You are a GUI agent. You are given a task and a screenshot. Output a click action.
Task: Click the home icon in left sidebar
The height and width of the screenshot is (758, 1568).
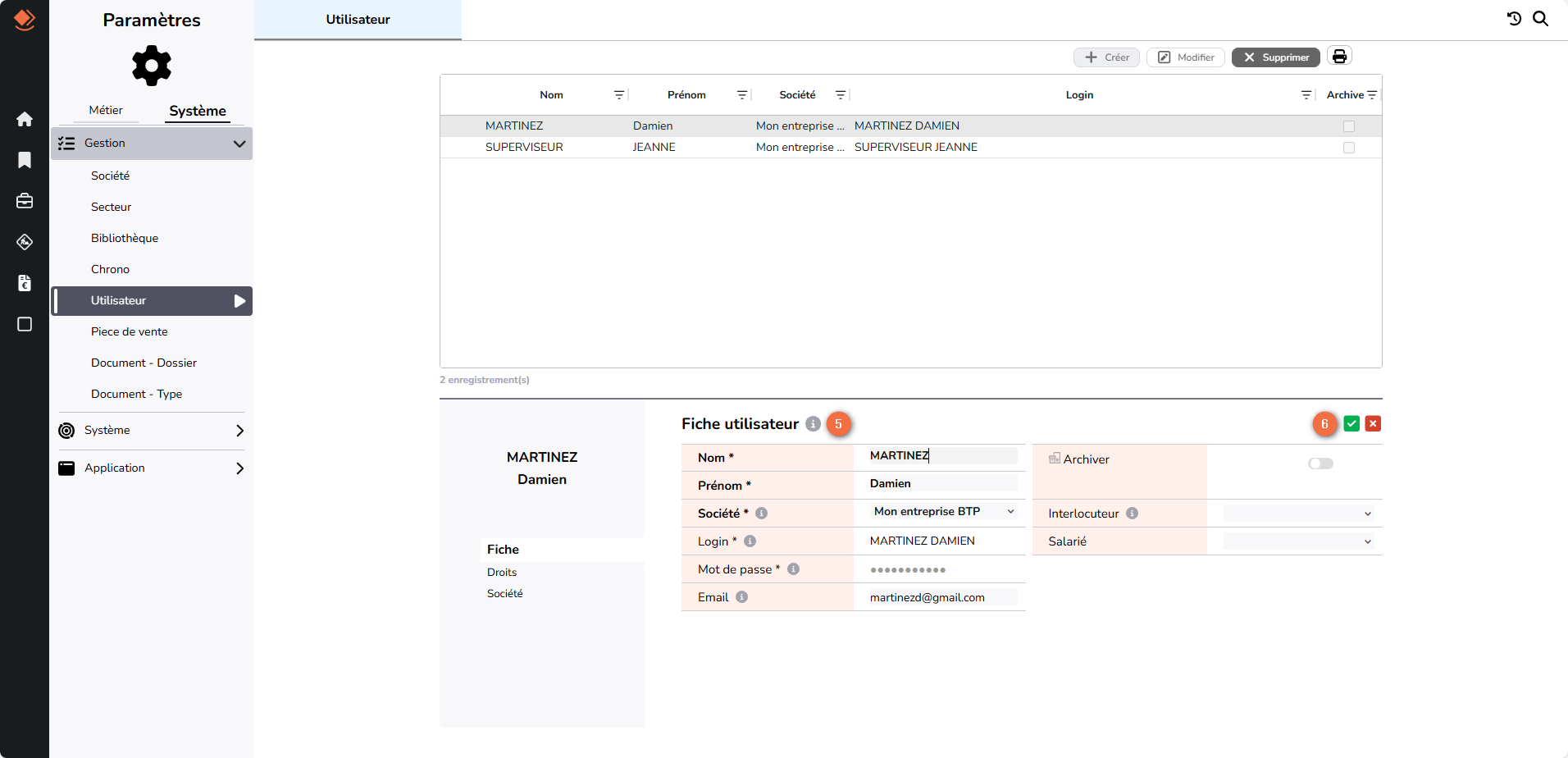click(25, 119)
